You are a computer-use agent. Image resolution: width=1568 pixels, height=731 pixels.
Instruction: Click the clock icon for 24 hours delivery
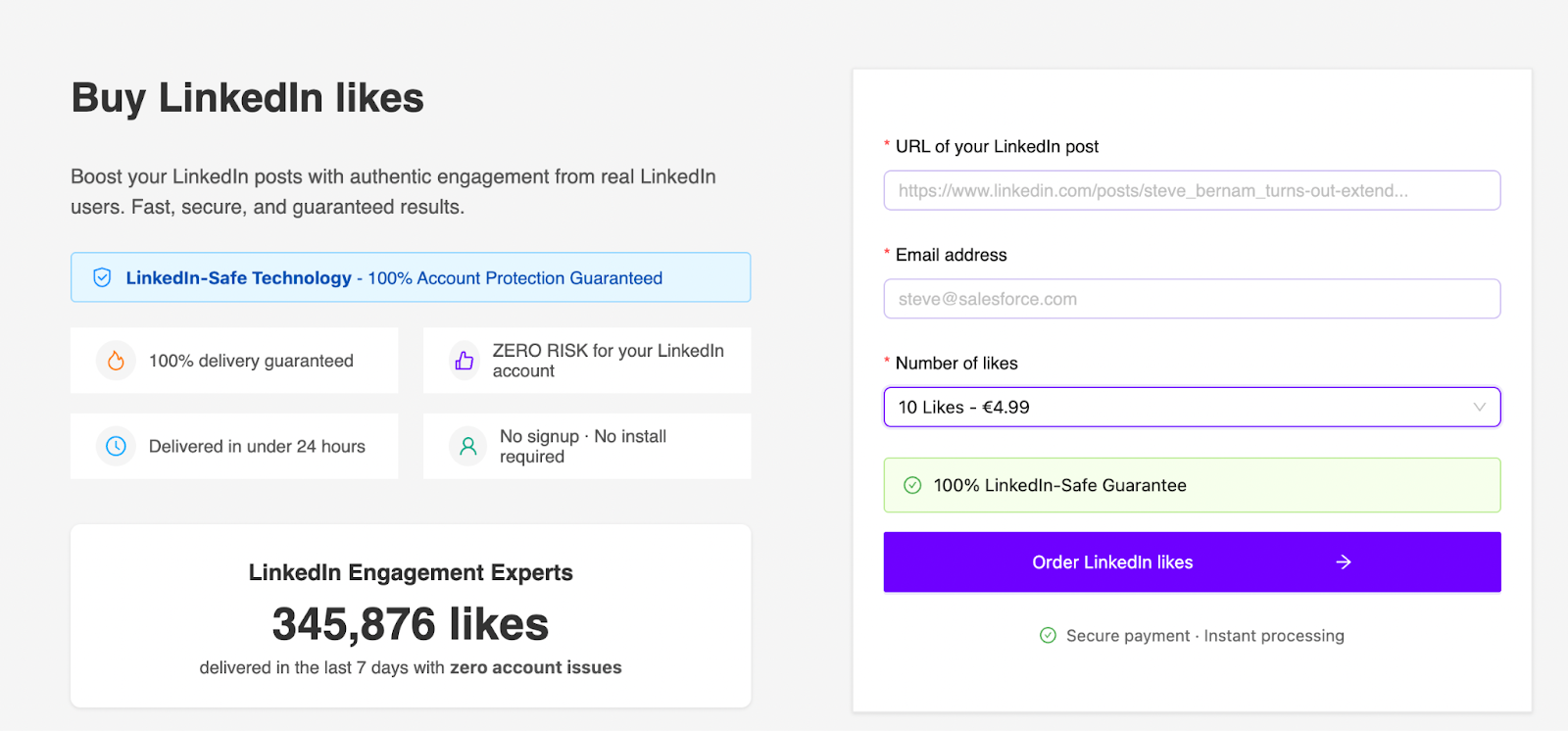coord(116,446)
